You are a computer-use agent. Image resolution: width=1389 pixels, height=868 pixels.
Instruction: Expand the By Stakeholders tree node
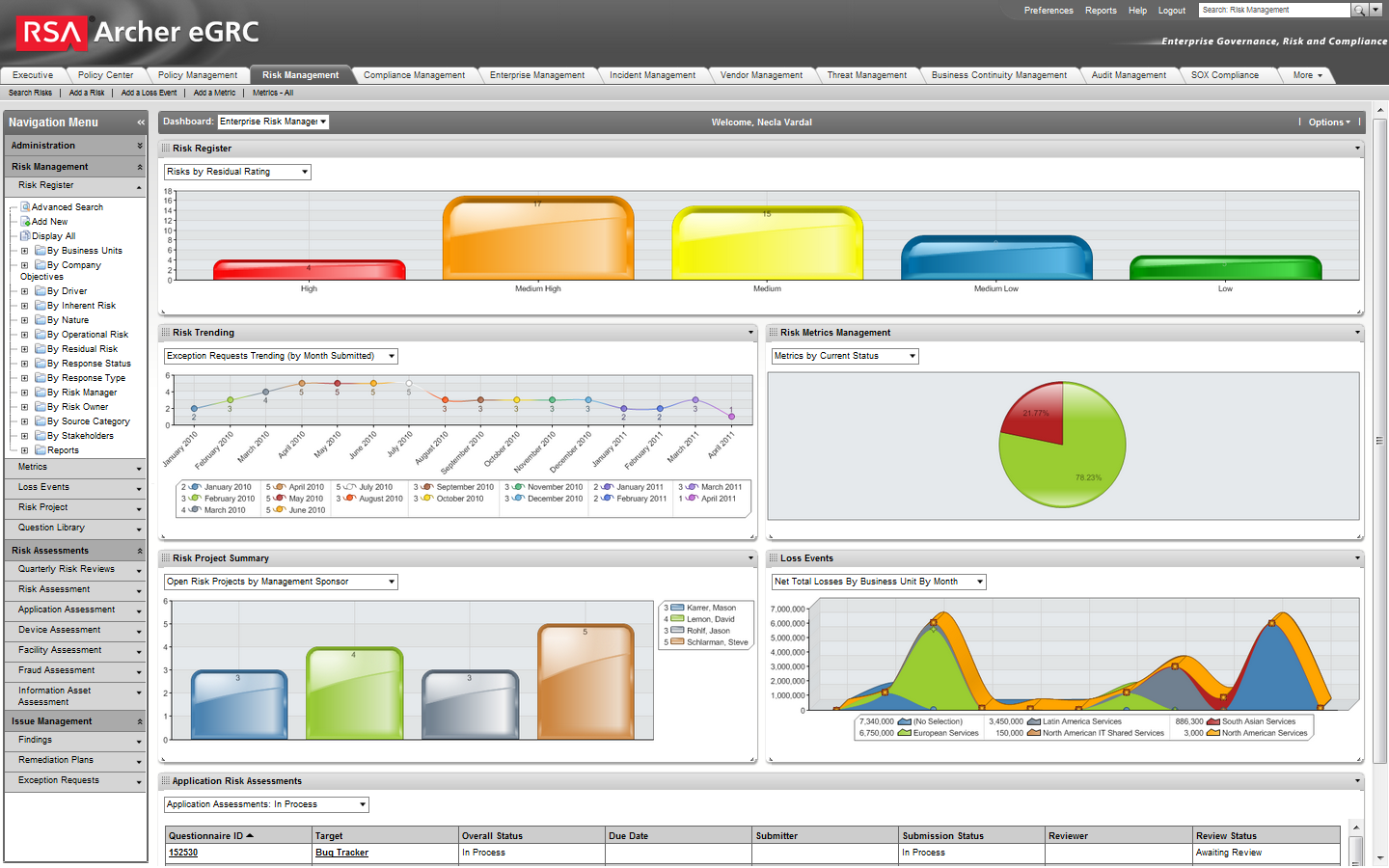(x=25, y=436)
